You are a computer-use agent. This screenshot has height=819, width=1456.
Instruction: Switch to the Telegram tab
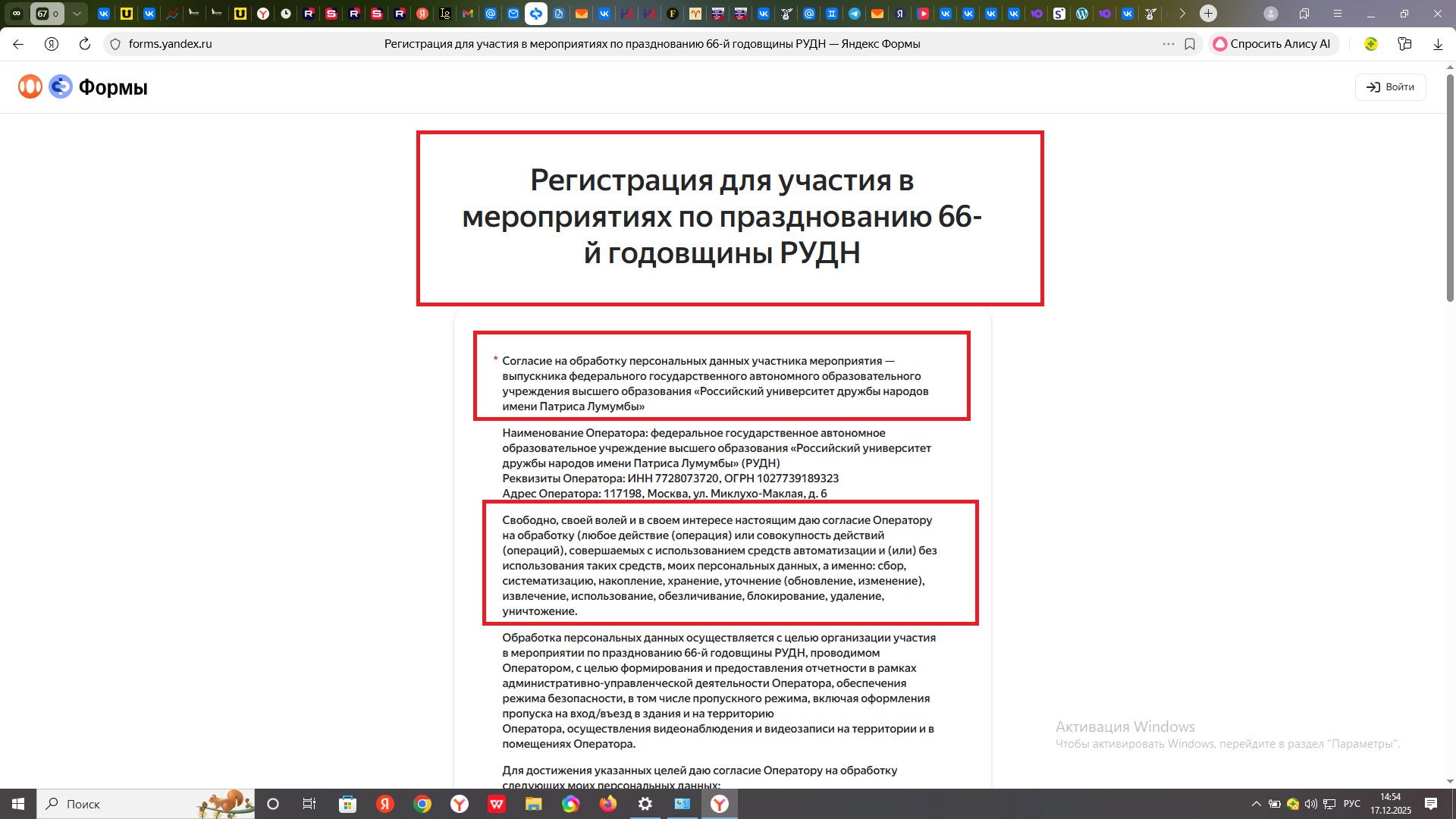click(855, 14)
